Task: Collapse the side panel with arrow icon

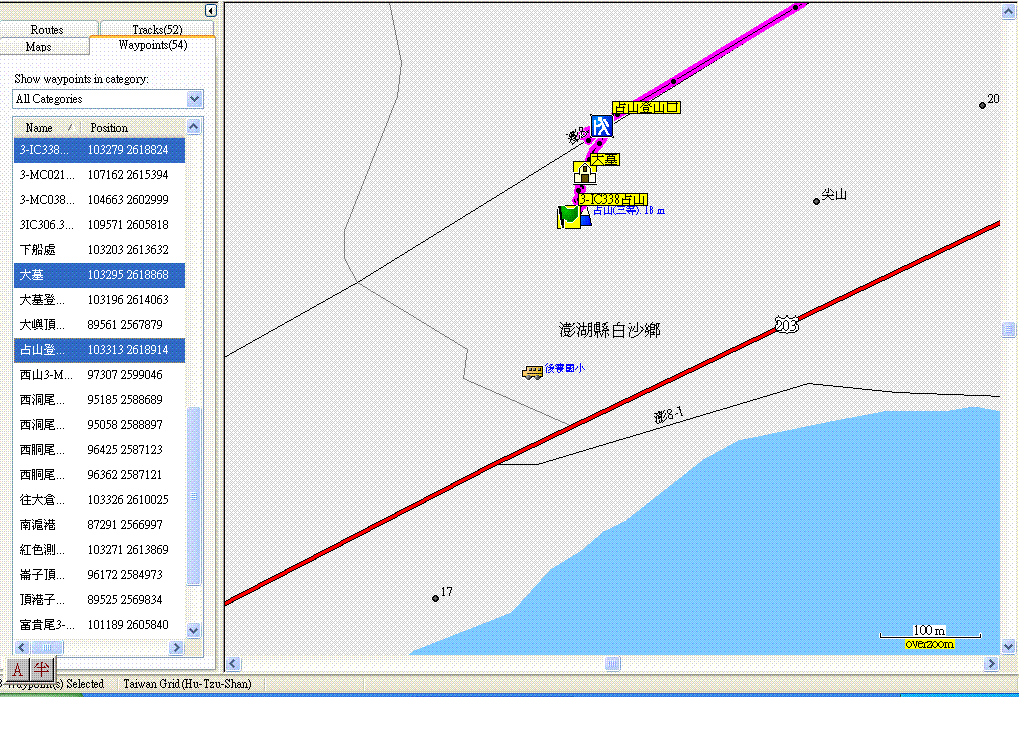Action: (210, 10)
